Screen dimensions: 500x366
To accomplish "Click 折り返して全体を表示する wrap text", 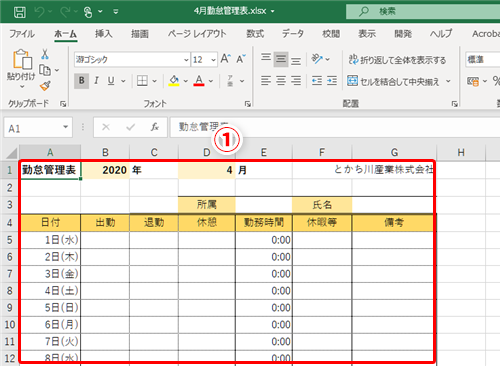I will coord(397,60).
